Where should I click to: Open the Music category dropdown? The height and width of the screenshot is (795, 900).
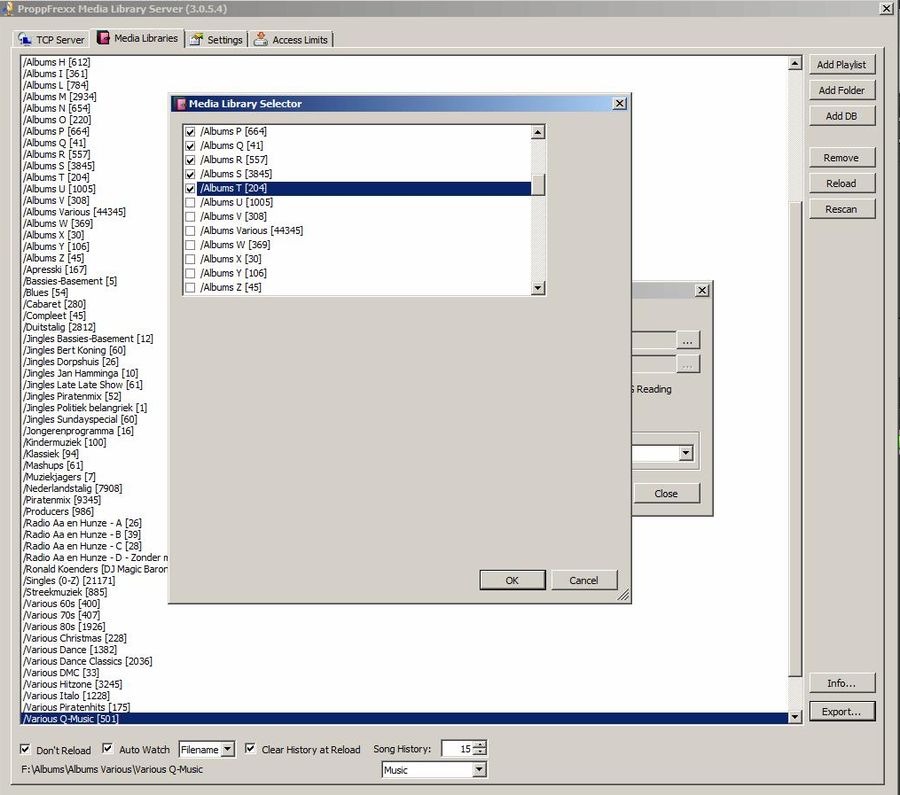click(479, 770)
